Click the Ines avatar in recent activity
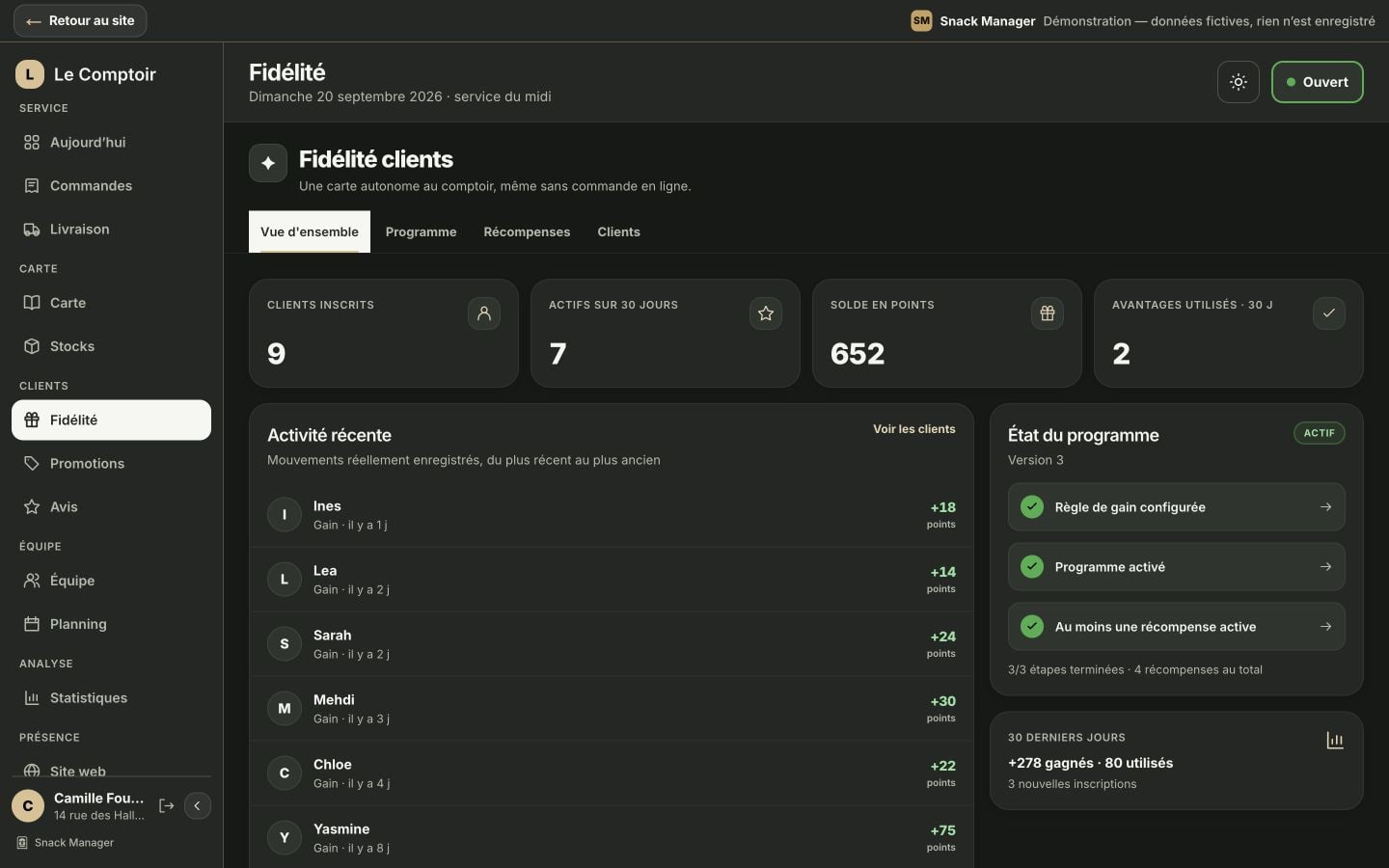 (x=285, y=515)
